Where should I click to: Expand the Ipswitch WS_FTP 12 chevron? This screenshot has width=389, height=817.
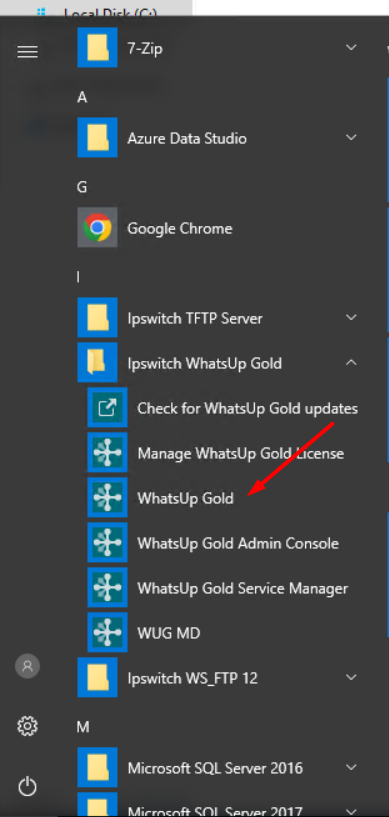point(352,677)
